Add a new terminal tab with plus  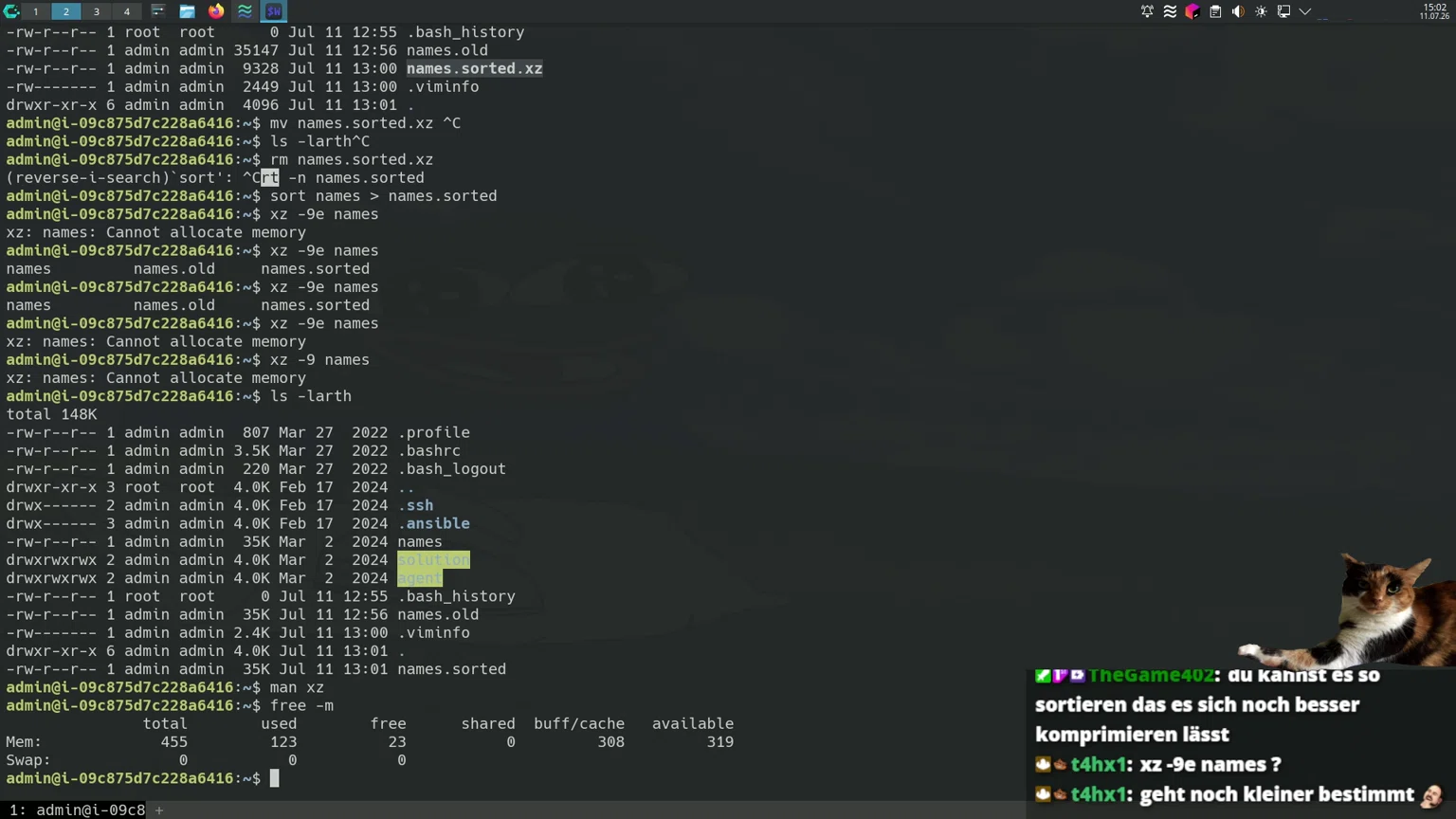pyautogui.click(x=159, y=810)
